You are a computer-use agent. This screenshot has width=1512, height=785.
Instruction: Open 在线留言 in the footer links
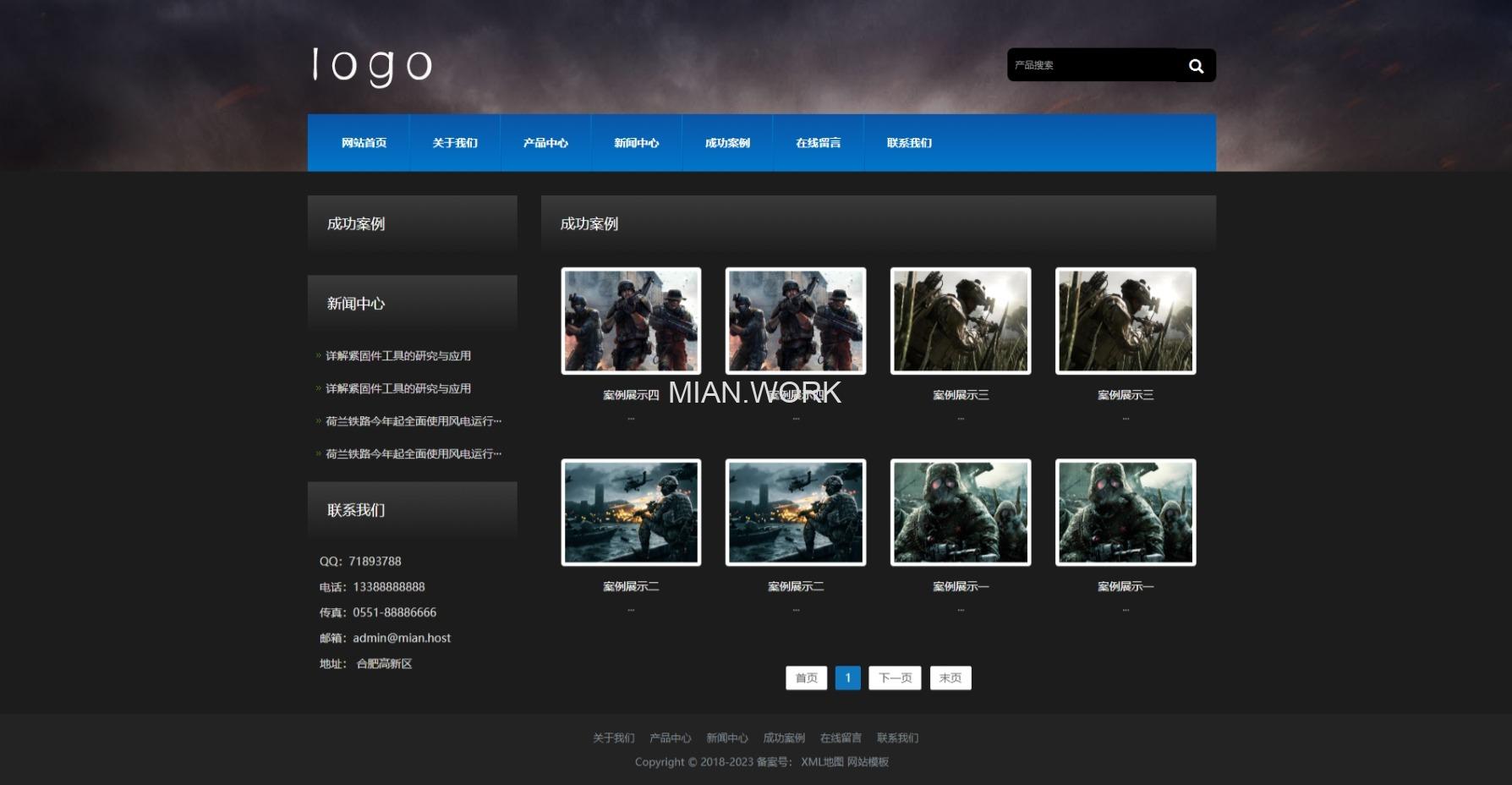coord(841,738)
